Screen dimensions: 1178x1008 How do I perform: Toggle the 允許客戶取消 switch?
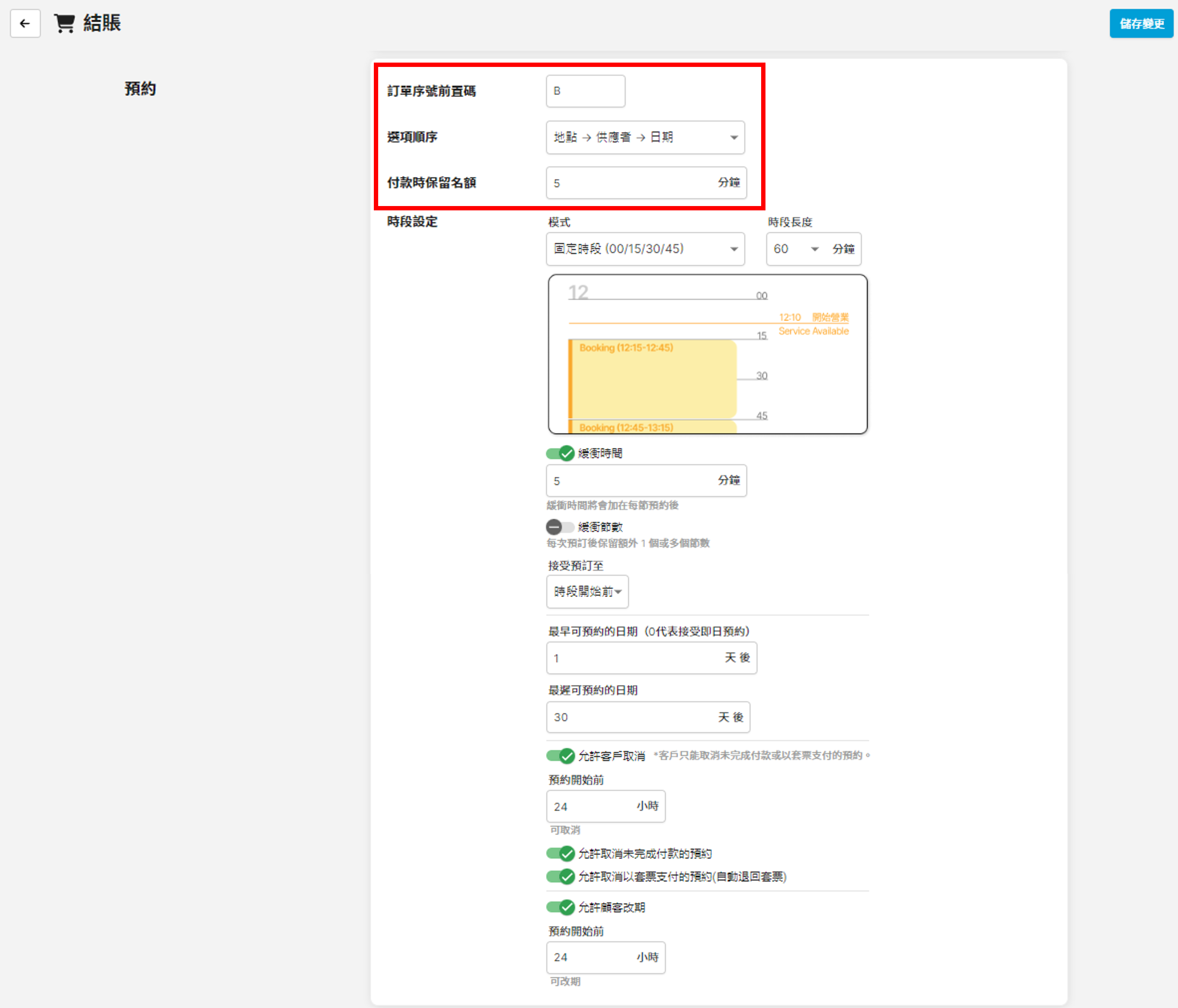560,756
